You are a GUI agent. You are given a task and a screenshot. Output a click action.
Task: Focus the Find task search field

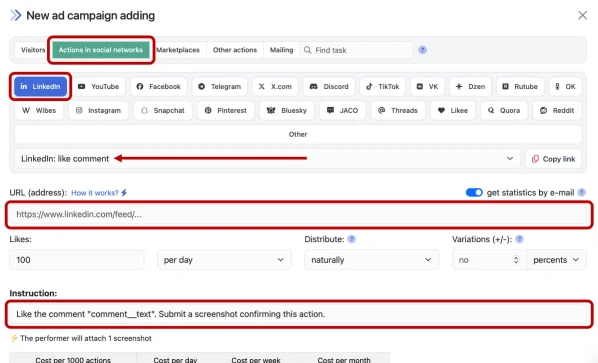[356, 50]
